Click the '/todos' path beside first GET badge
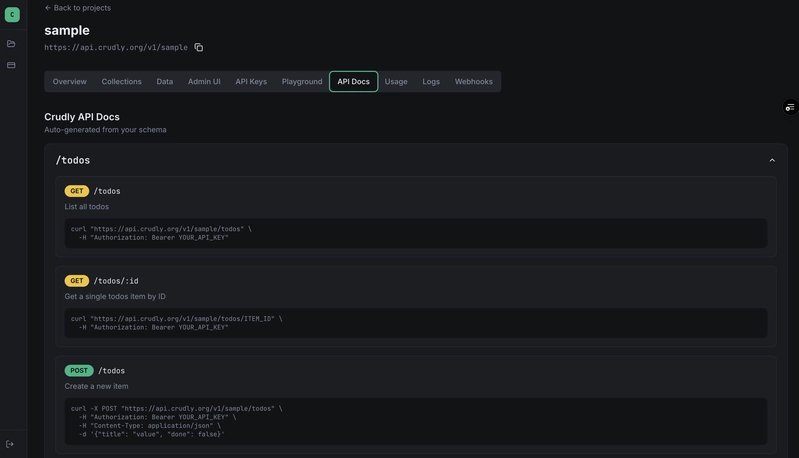 coord(107,191)
